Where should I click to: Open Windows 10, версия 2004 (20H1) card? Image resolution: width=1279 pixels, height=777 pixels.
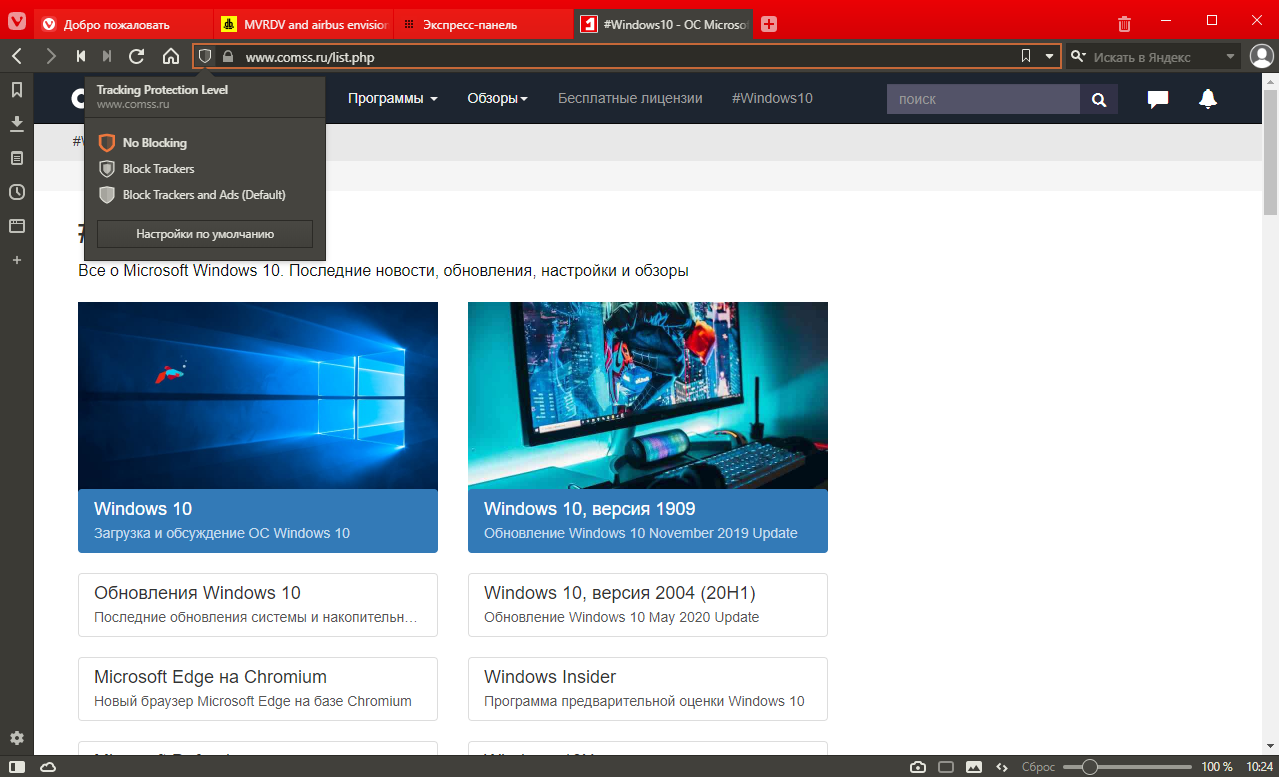tap(648, 605)
